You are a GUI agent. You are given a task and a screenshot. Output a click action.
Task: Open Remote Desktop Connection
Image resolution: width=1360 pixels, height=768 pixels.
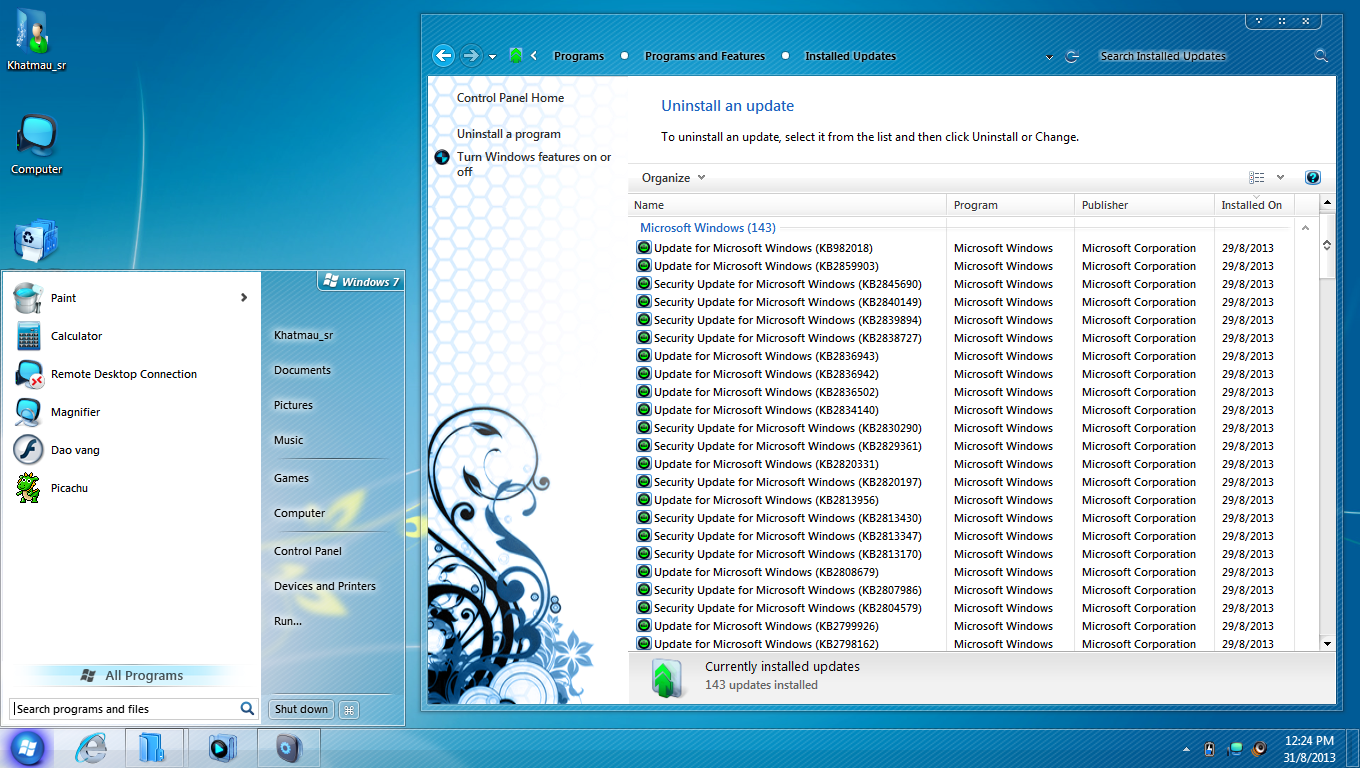(x=130, y=374)
